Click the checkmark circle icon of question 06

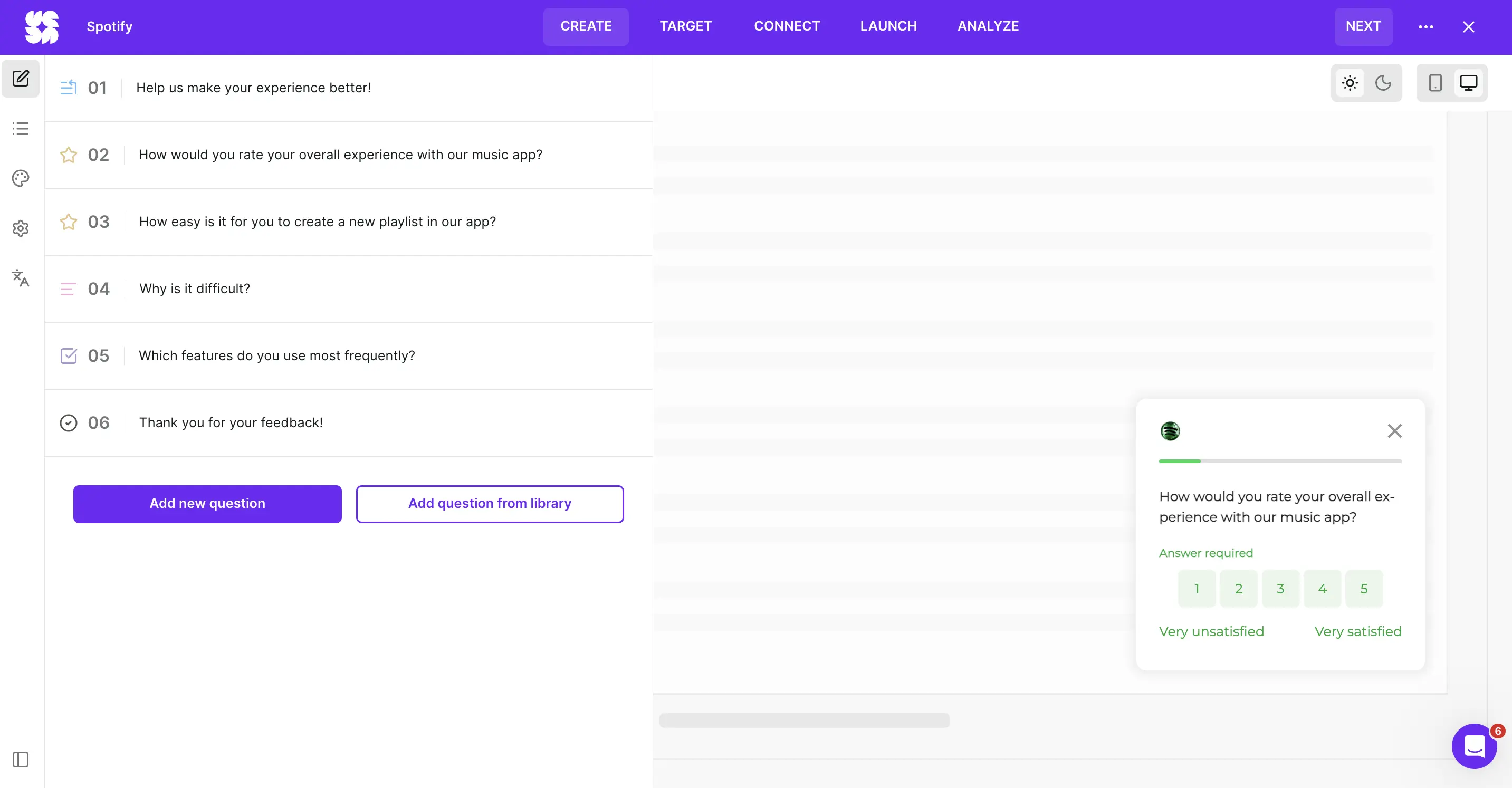tap(69, 422)
